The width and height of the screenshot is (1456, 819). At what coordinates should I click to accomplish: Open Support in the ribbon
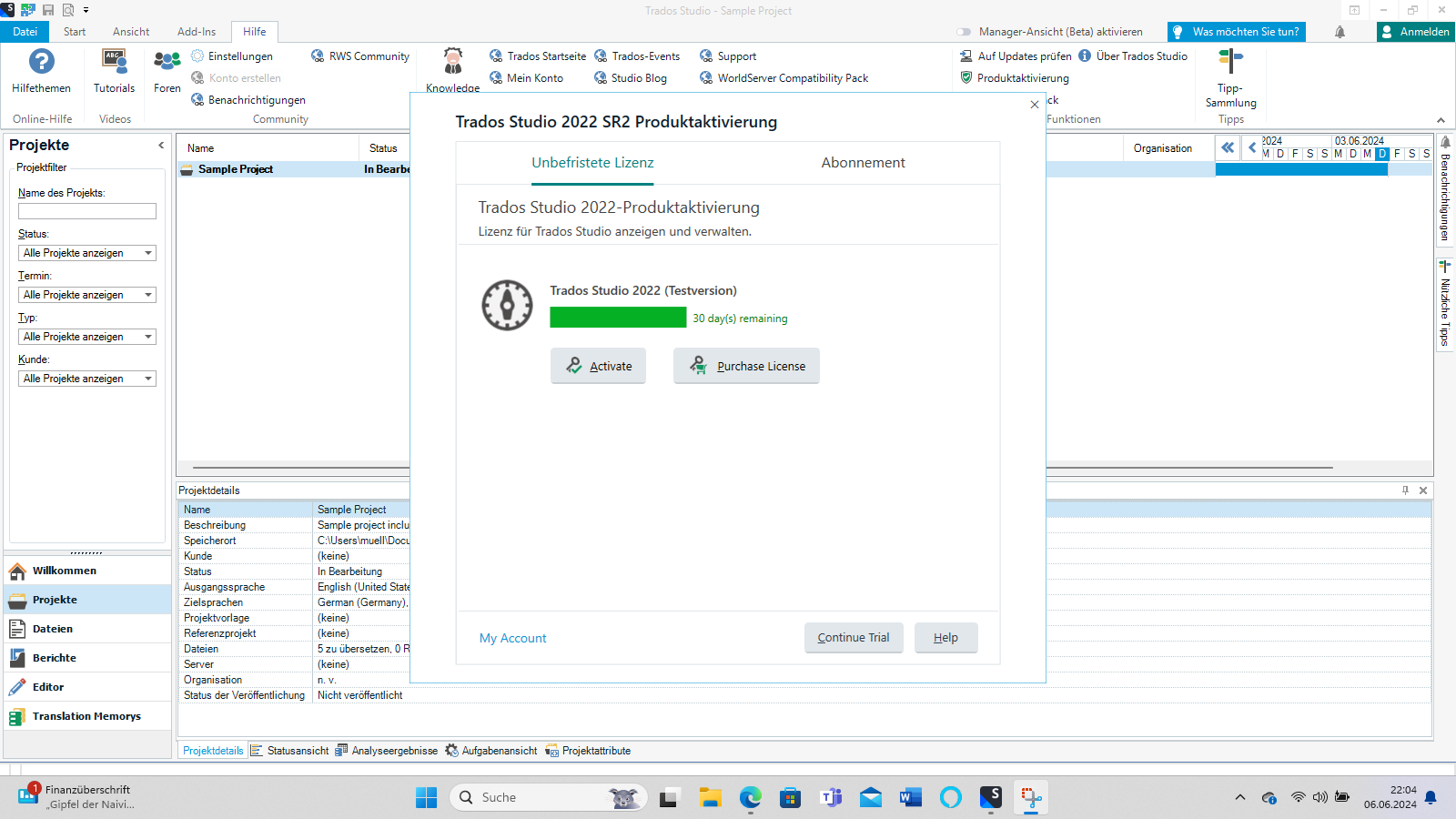click(728, 56)
